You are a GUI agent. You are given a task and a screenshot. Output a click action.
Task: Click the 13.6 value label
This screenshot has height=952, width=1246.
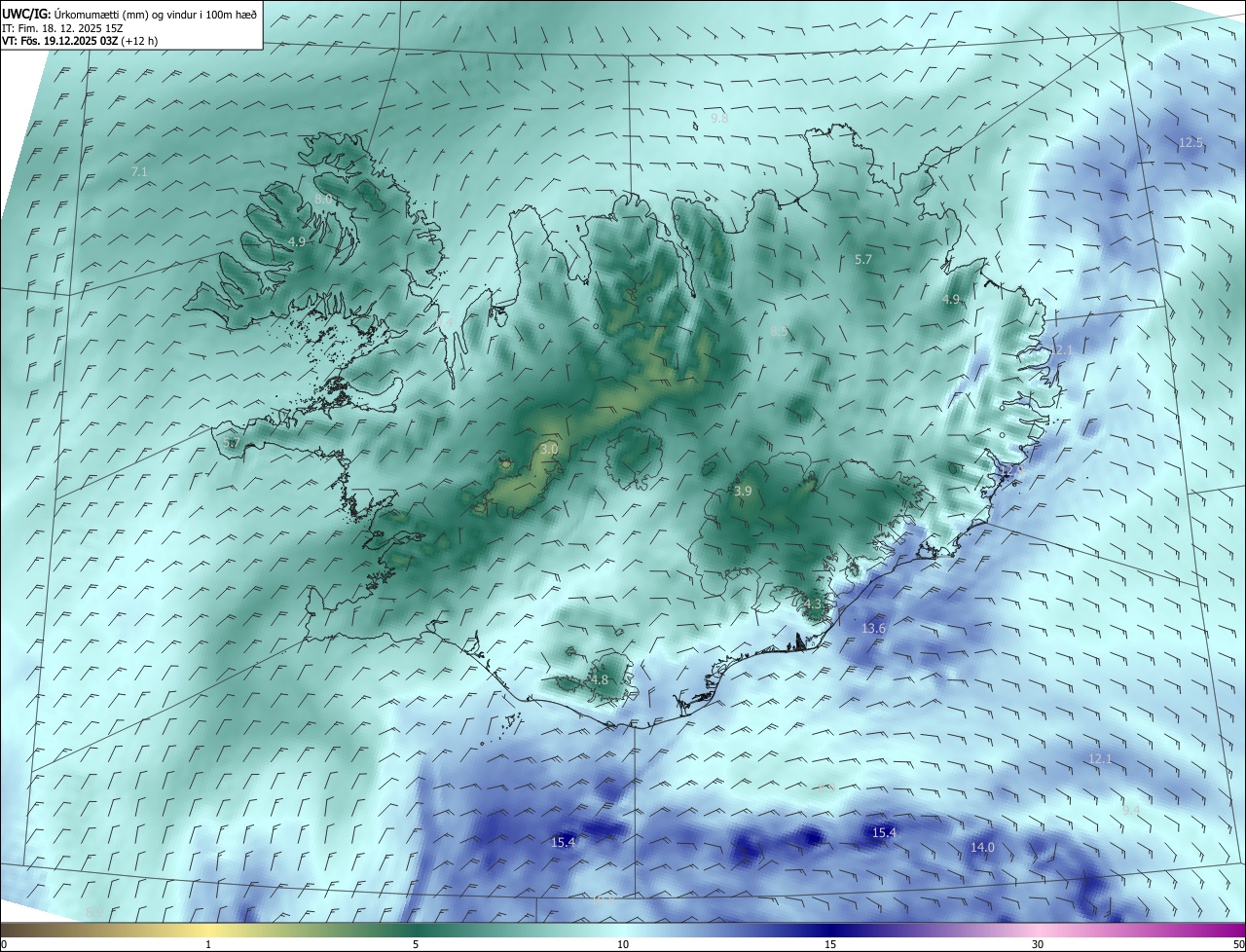tap(873, 628)
